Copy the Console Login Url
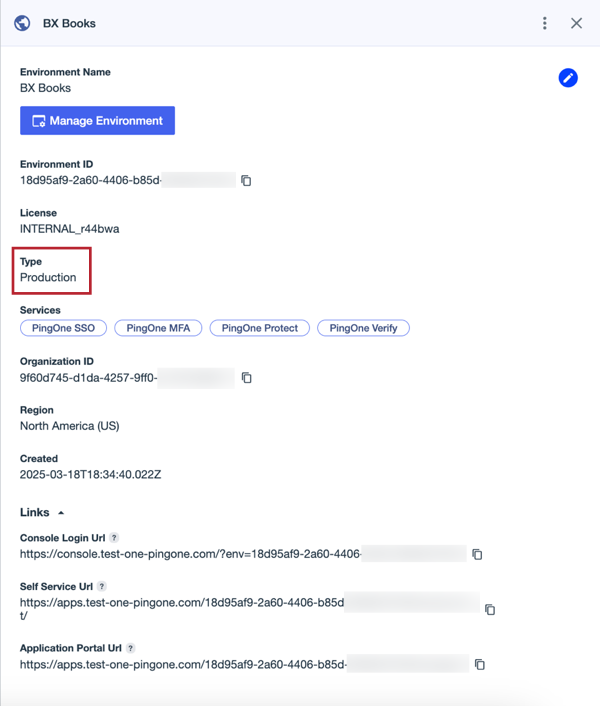This screenshot has height=706, width=600. 478,554
